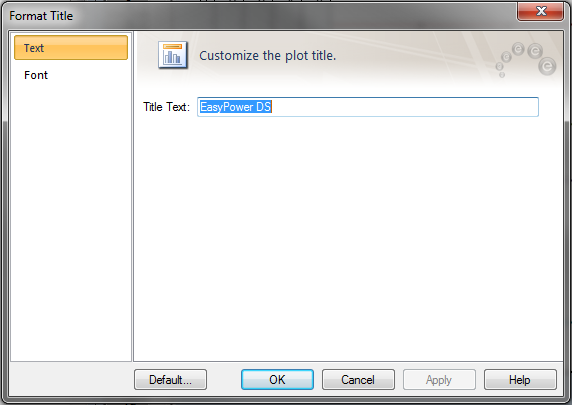The image size is (572, 405).
Task: Click the decorative EasyPower bubble logo
Action: point(526,59)
